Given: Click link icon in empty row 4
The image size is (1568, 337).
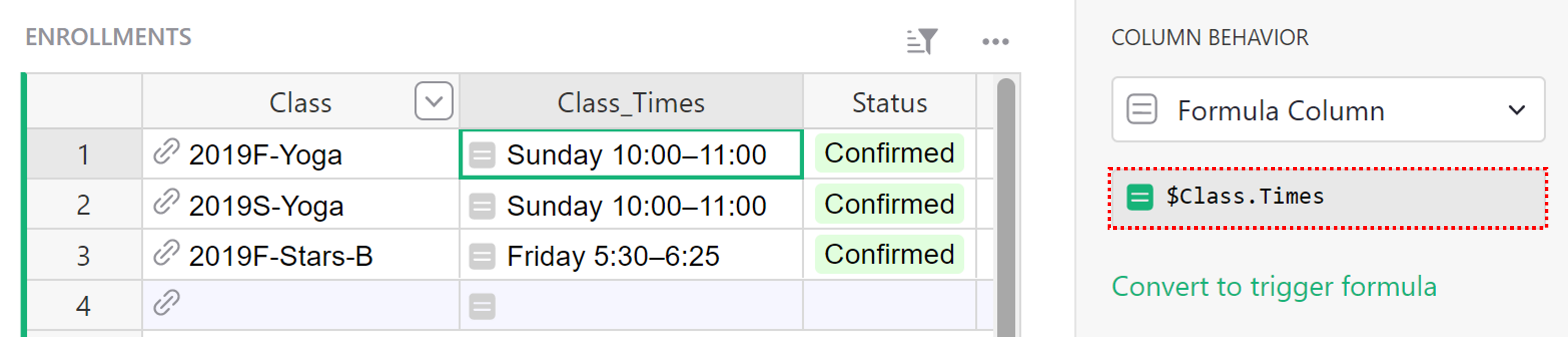Looking at the screenshot, I should 166,303.
